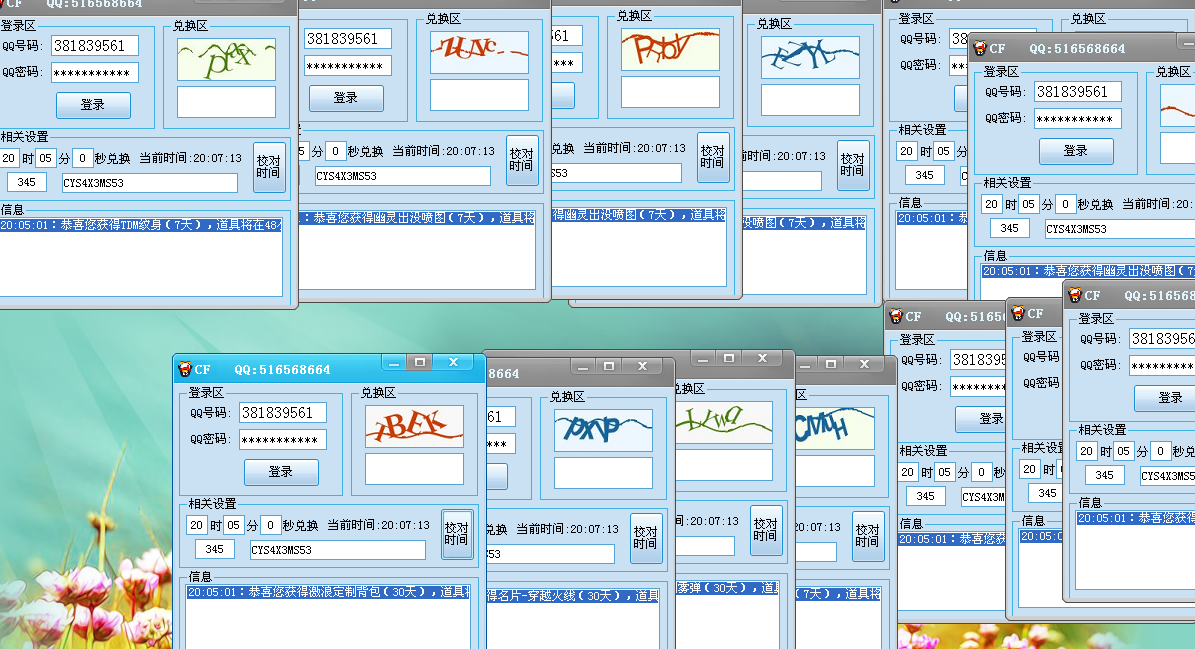Screen dimensions: 1195x649
Task: Click the CF icon of the top-right titled window
Action: point(980,49)
